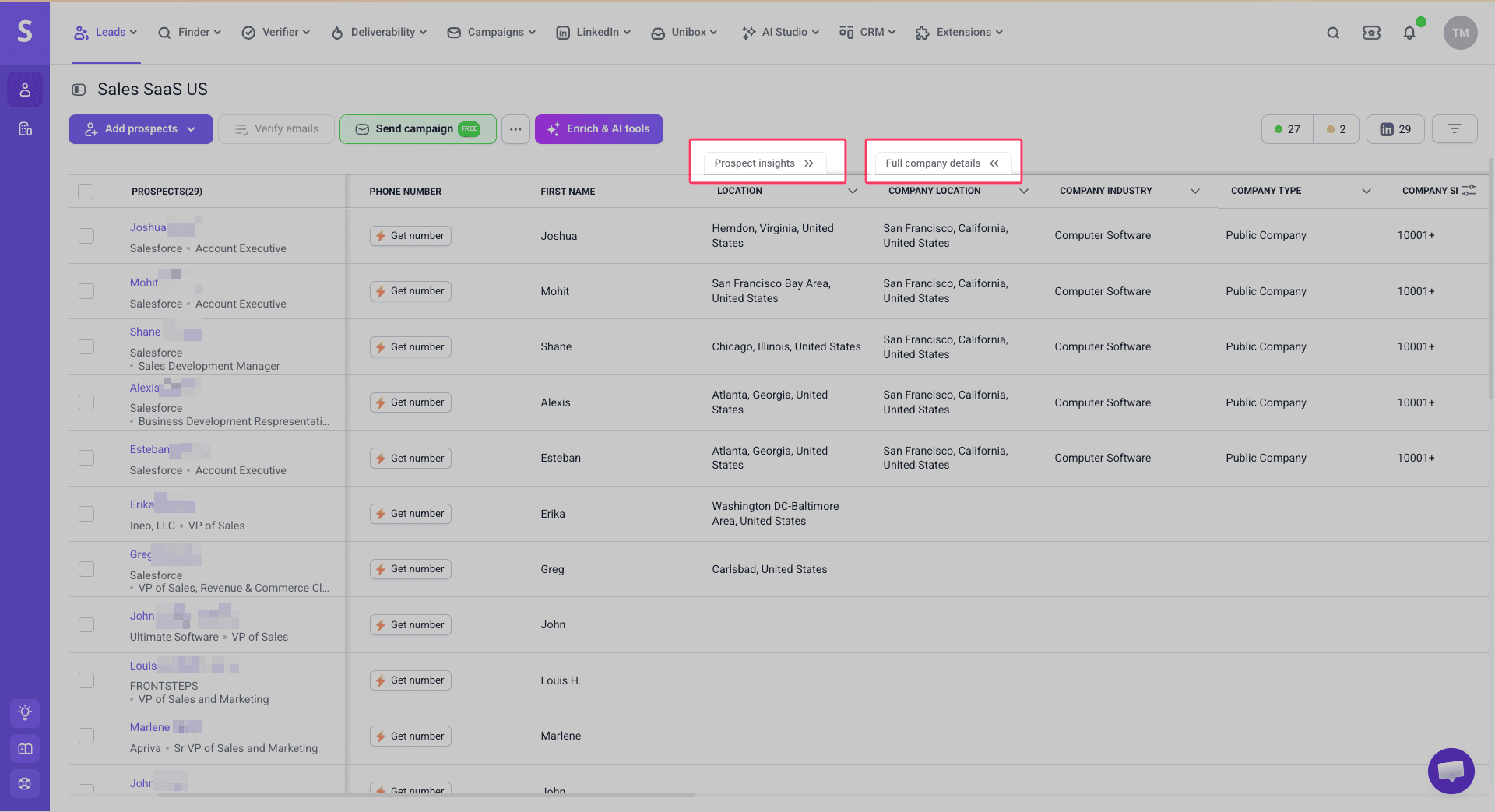Click the Sales SaaS US list title
The image size is (1495, 812).
(153, 90)
